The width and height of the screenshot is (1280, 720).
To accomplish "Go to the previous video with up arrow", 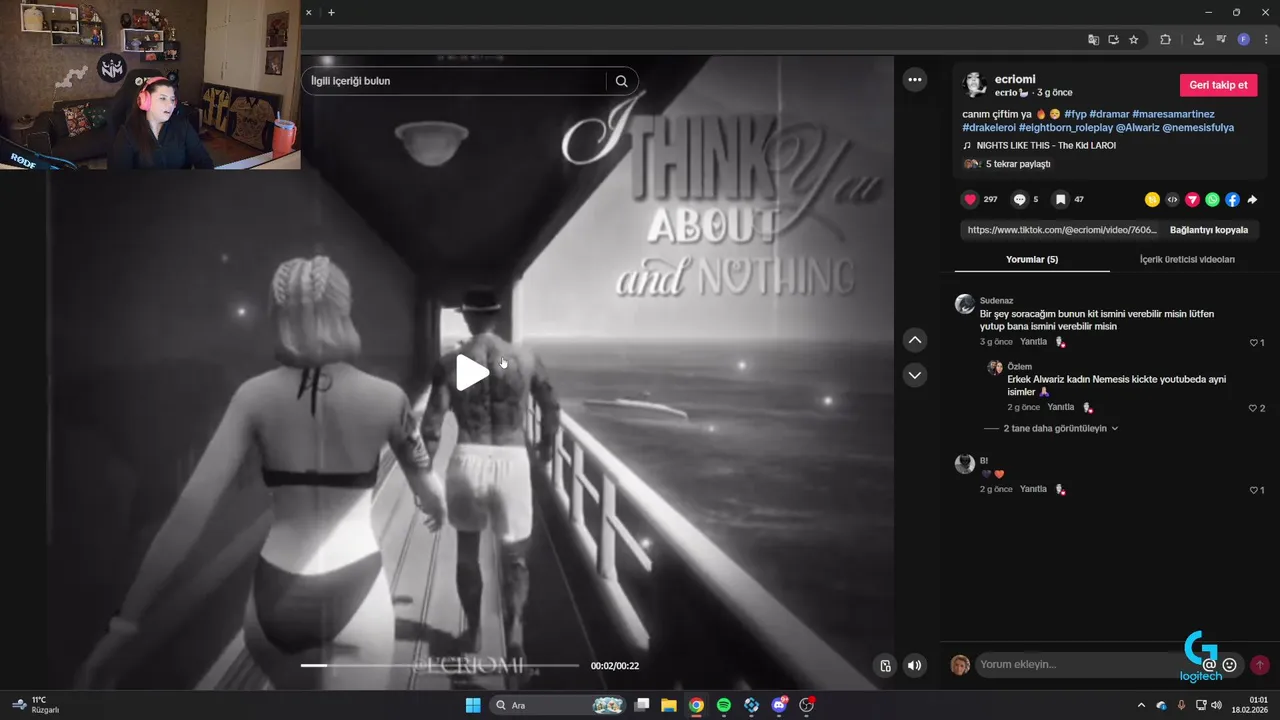I will 915,340.
